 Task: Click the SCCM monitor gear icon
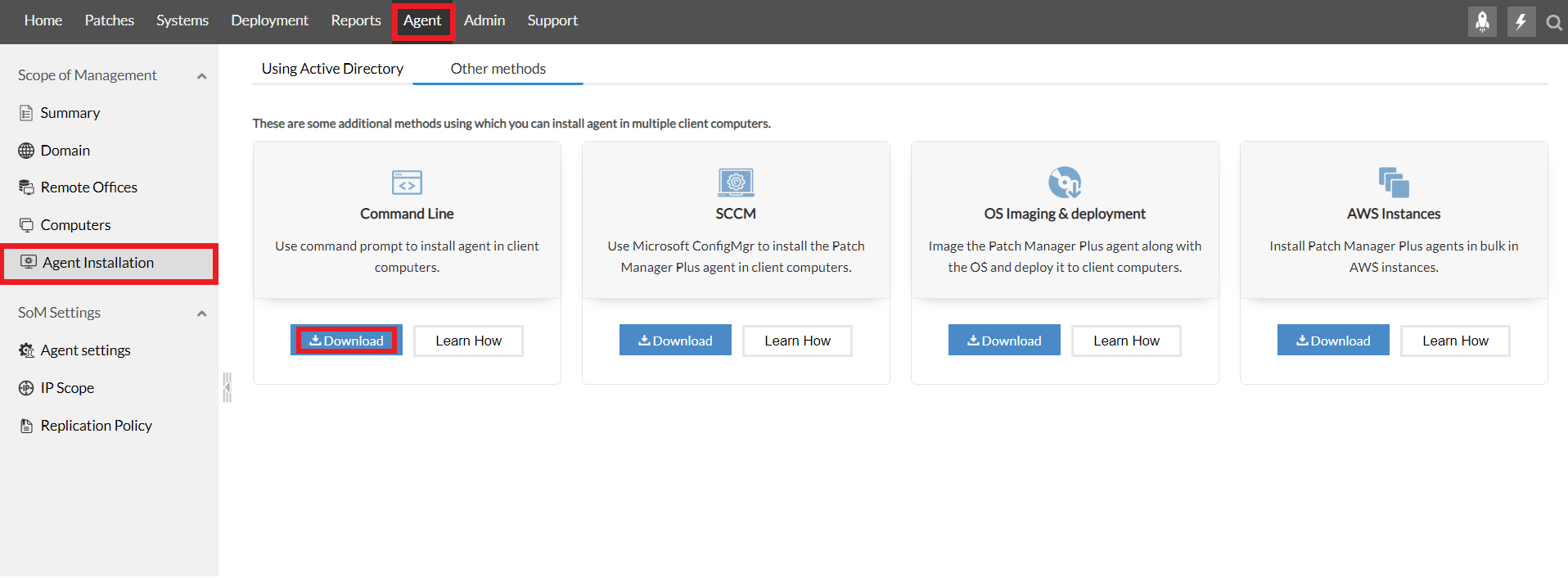[x=736, y=183]
